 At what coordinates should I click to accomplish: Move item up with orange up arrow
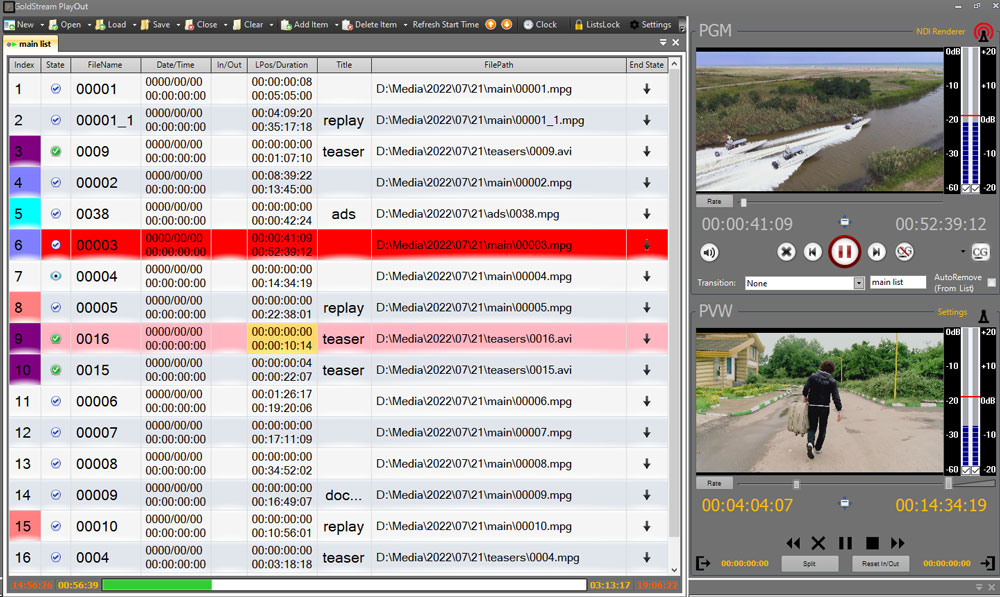click(490, 24)
